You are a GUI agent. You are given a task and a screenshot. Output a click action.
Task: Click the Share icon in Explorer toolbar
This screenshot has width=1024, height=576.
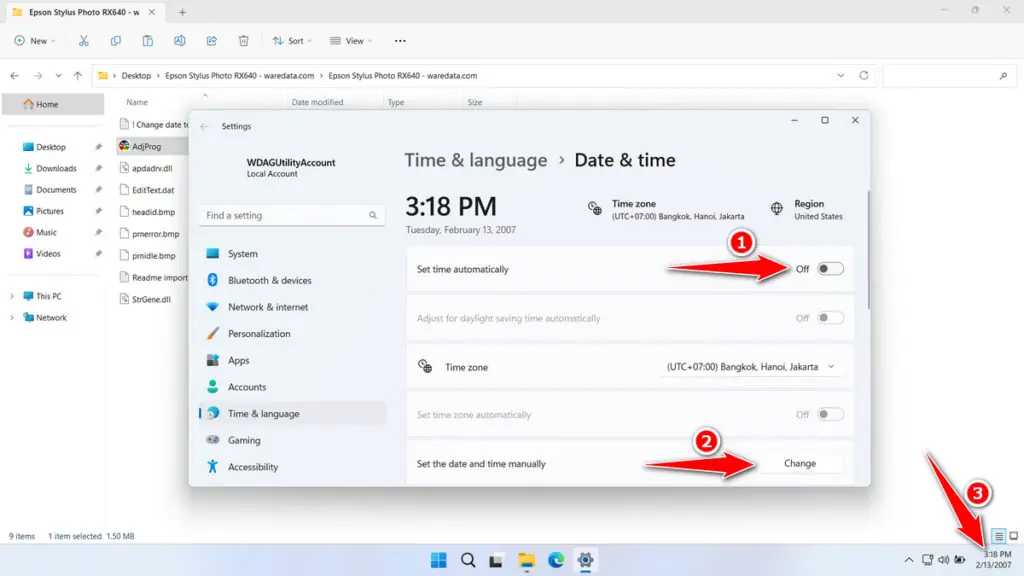tap(211, 41)
